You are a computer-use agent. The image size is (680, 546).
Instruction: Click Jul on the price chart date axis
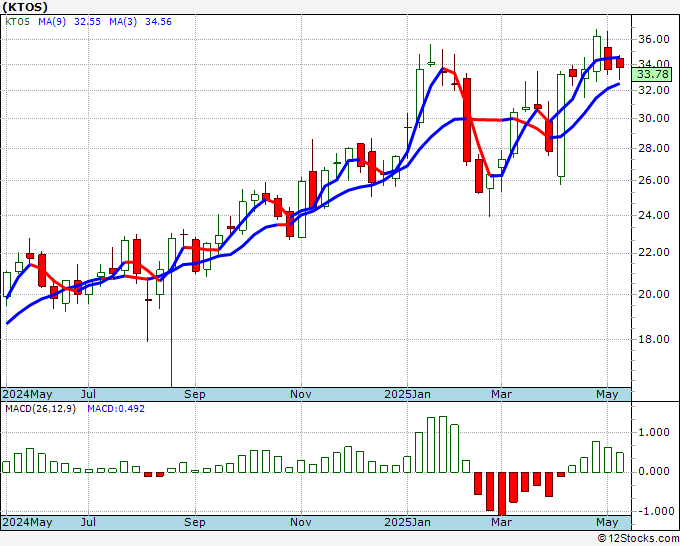tap(88, 394)
